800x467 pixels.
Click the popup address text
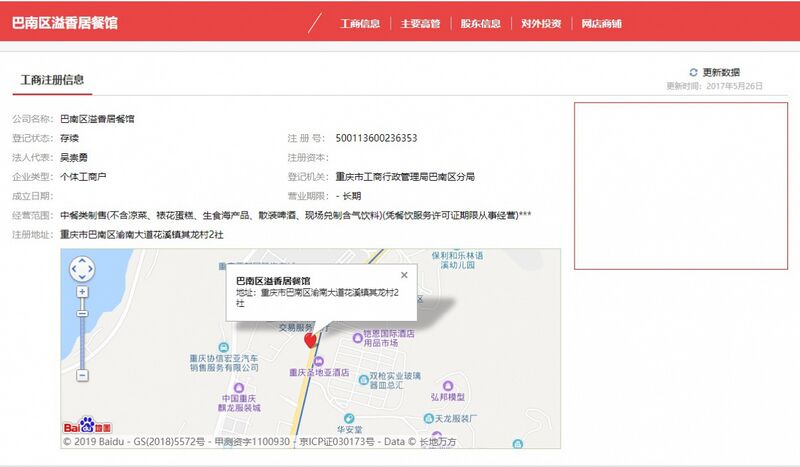(317, 298)
